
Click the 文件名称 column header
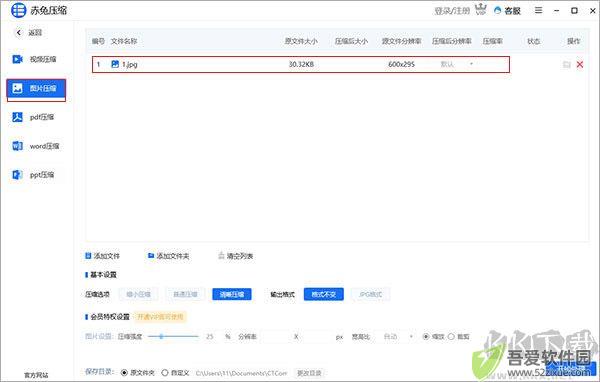pyautogui.click(x=124, y=41)
